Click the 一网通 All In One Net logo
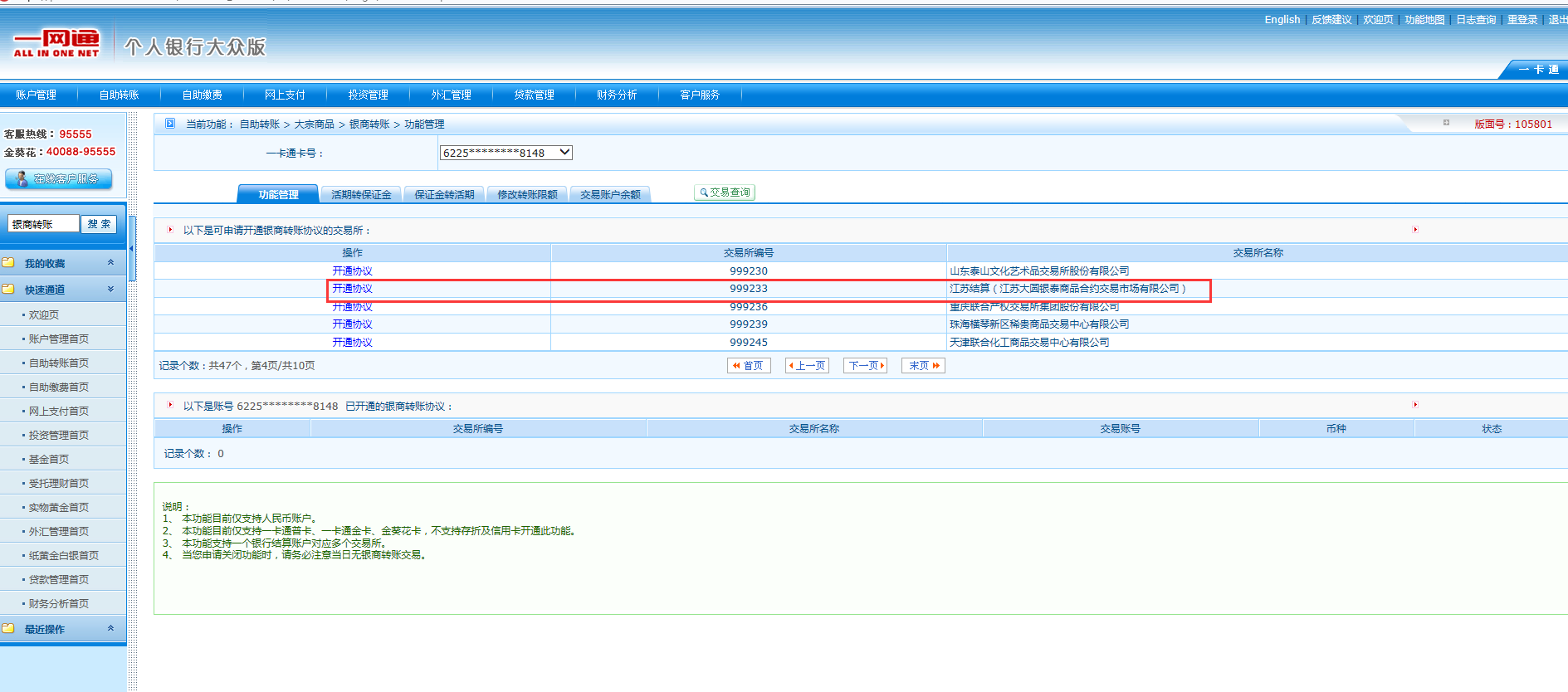 [56, 43]
